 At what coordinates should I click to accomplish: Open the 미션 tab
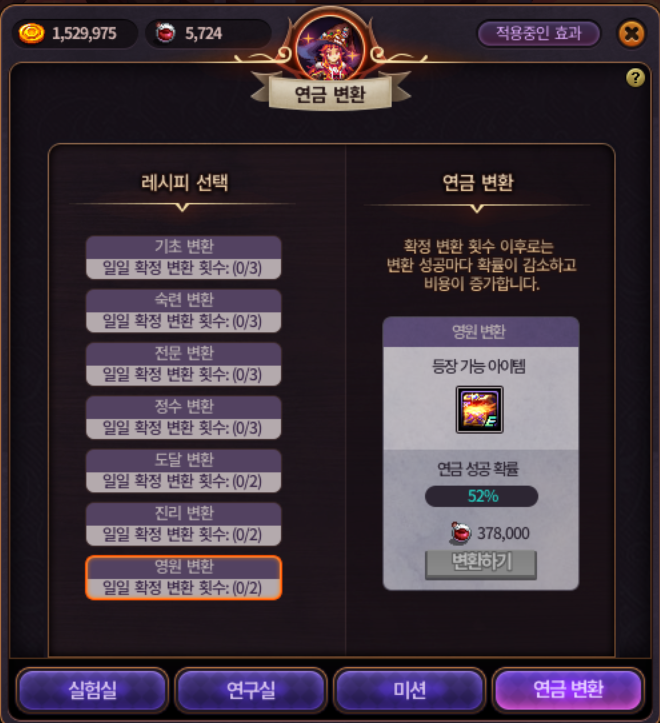(410, 690)
